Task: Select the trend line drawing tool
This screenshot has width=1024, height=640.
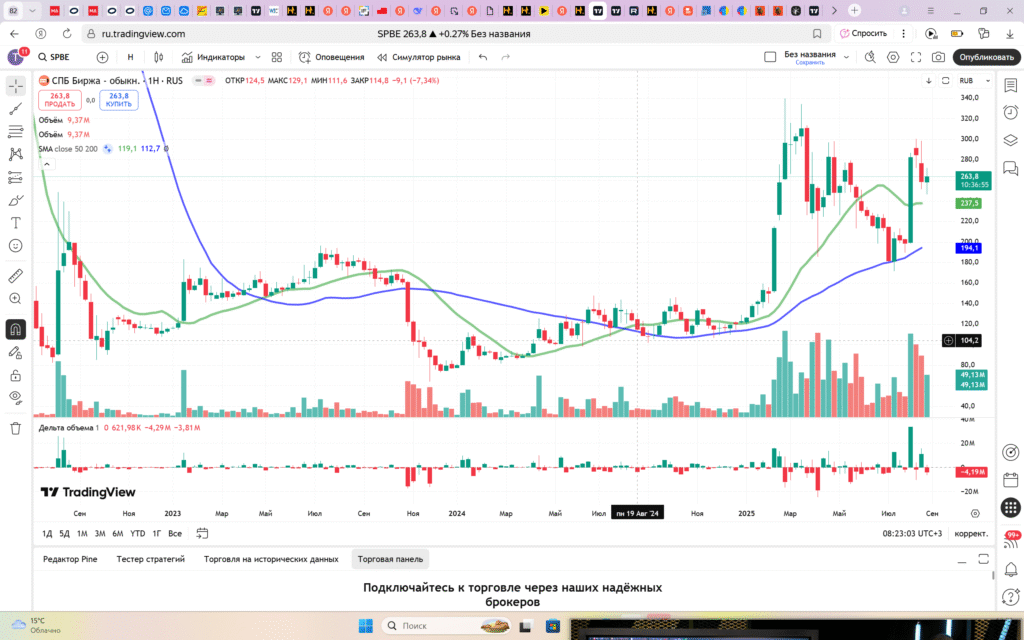Action: pyautogui.click(x=16, y=108)
